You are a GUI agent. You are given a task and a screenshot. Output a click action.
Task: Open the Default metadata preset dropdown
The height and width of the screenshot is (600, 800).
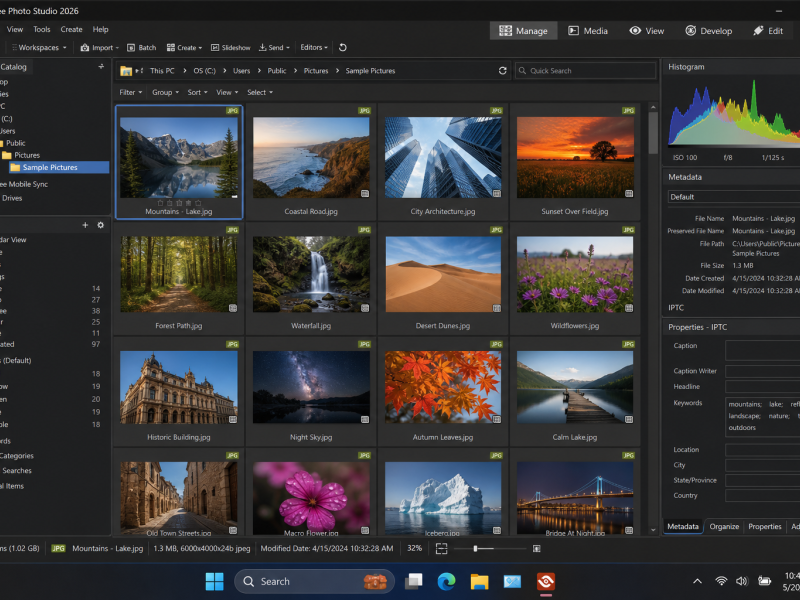pos(734,197)
